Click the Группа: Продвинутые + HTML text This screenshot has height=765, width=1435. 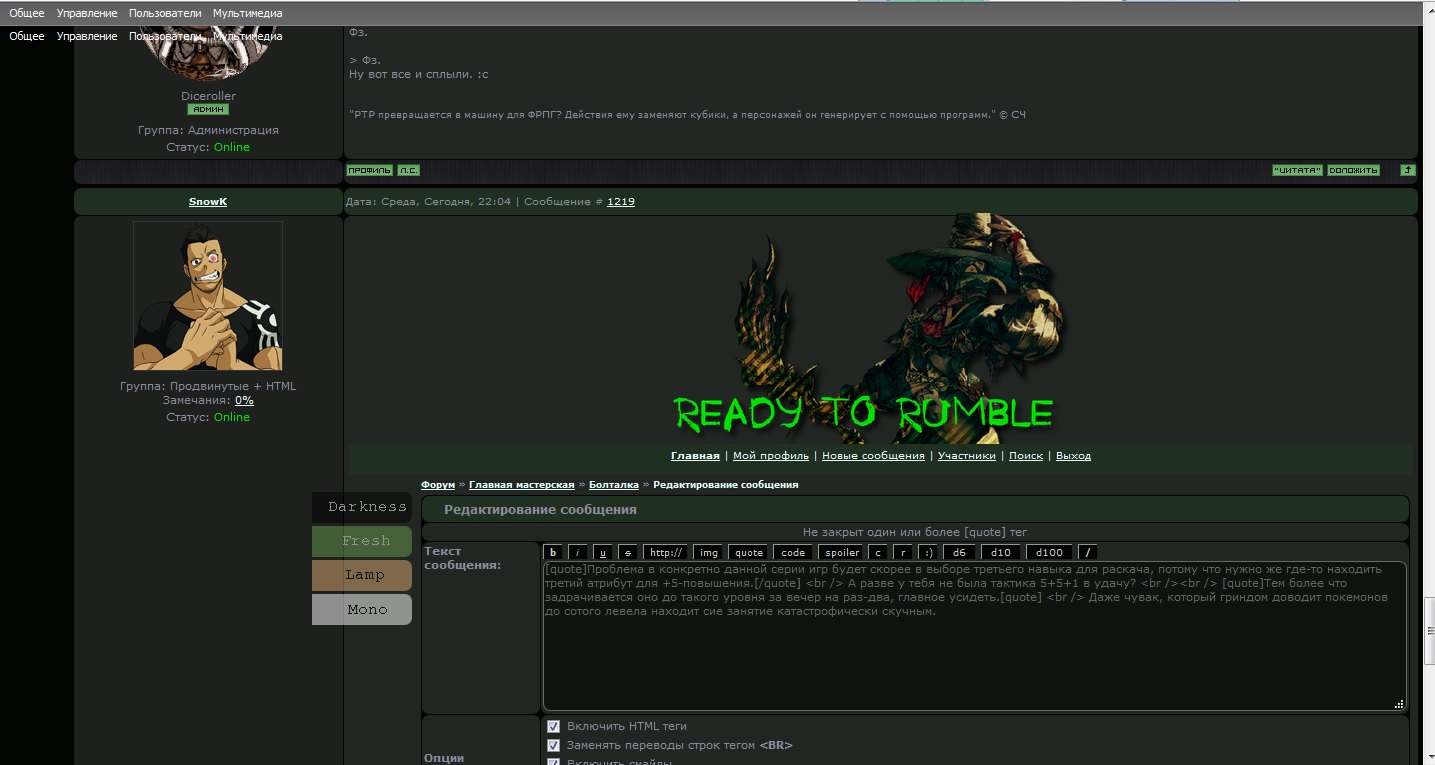click(x=208, y=386)
